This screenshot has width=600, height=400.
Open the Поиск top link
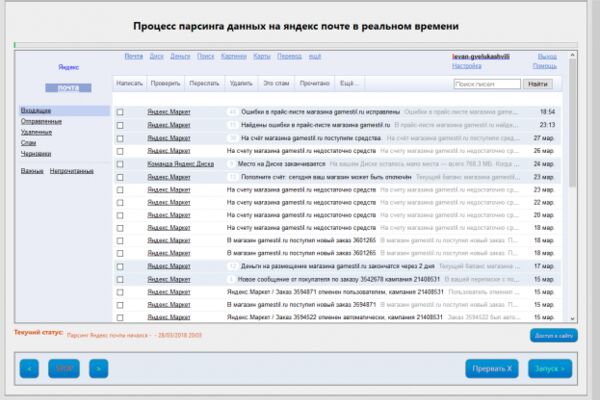tap(205, 56)
